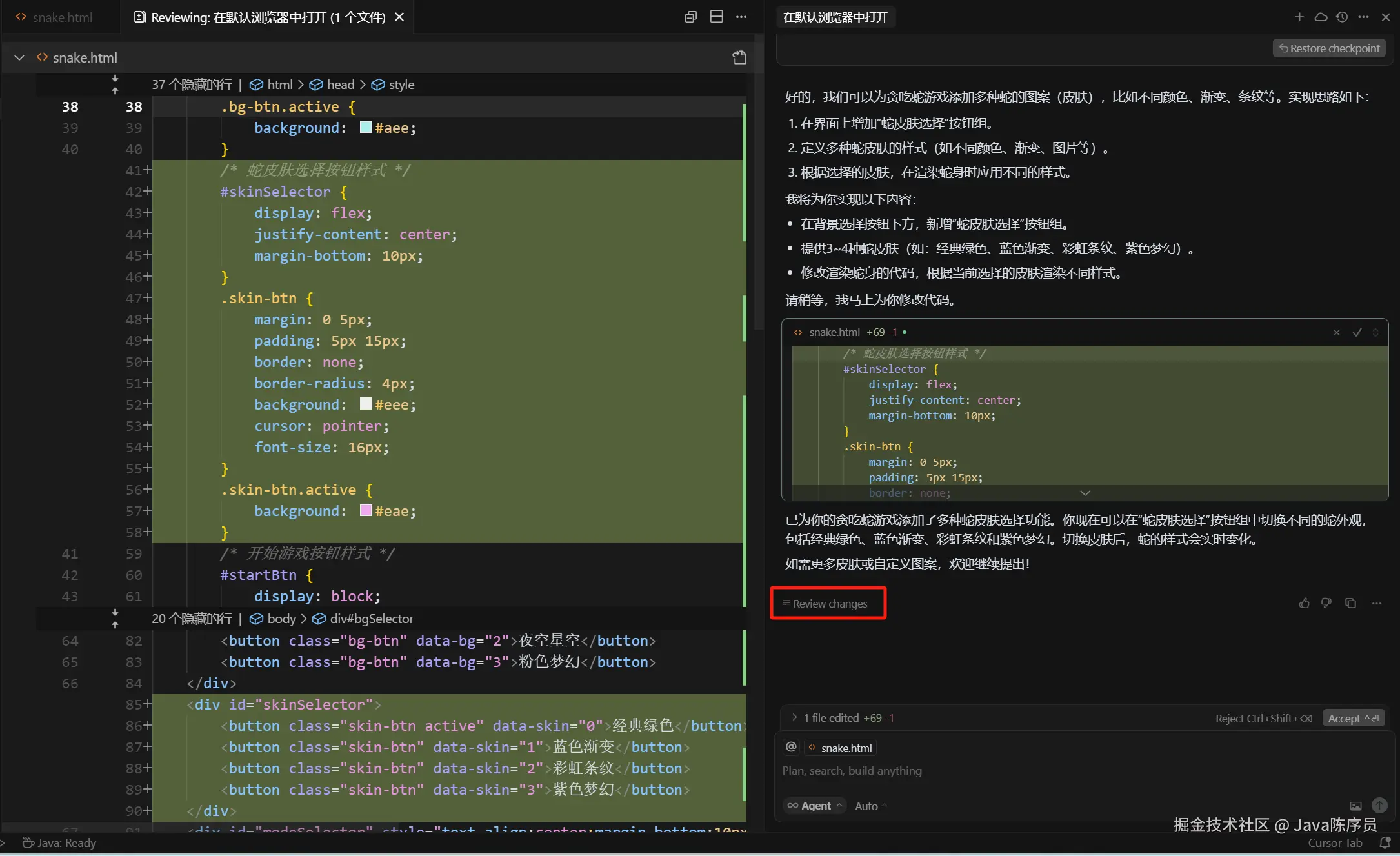Expand the 1 file edited summary
1400x856 pixels.
click(795, 717)
